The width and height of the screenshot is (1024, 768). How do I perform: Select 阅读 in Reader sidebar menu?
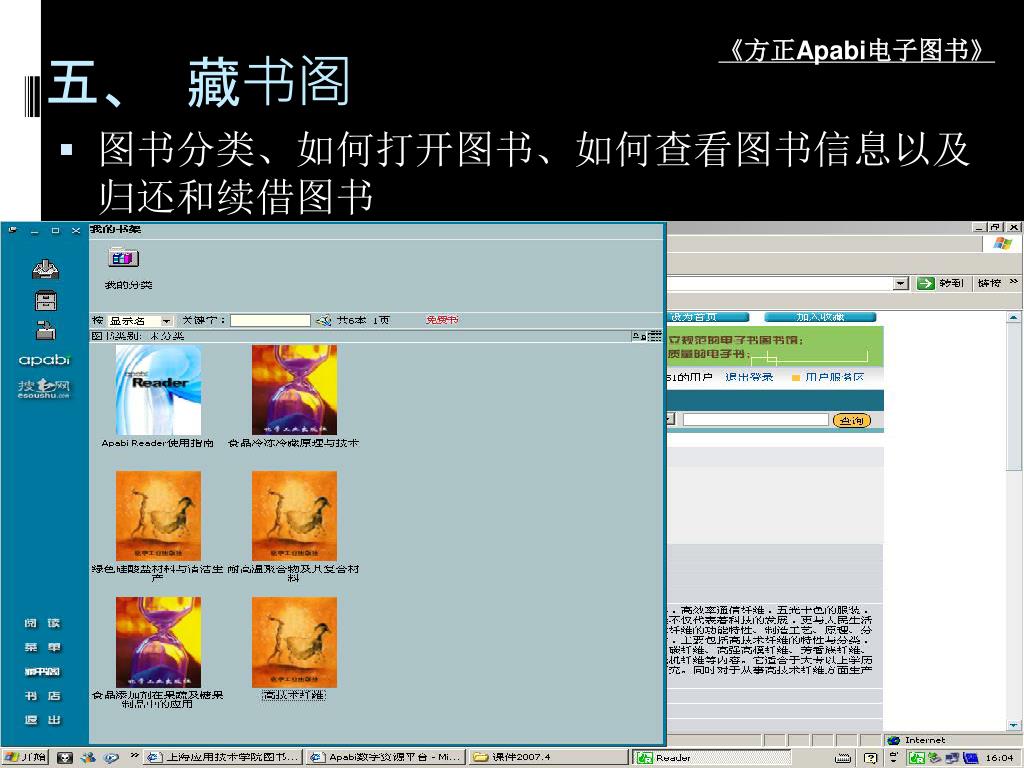point(42,623)
